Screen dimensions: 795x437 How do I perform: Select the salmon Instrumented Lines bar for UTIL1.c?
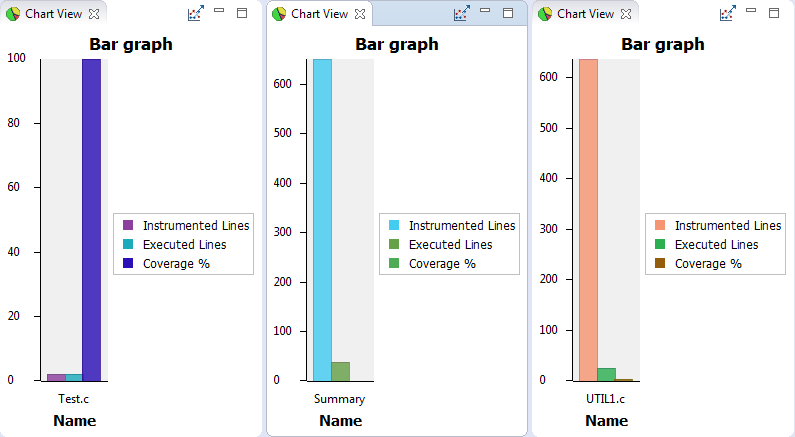click(x=588, y=220)
